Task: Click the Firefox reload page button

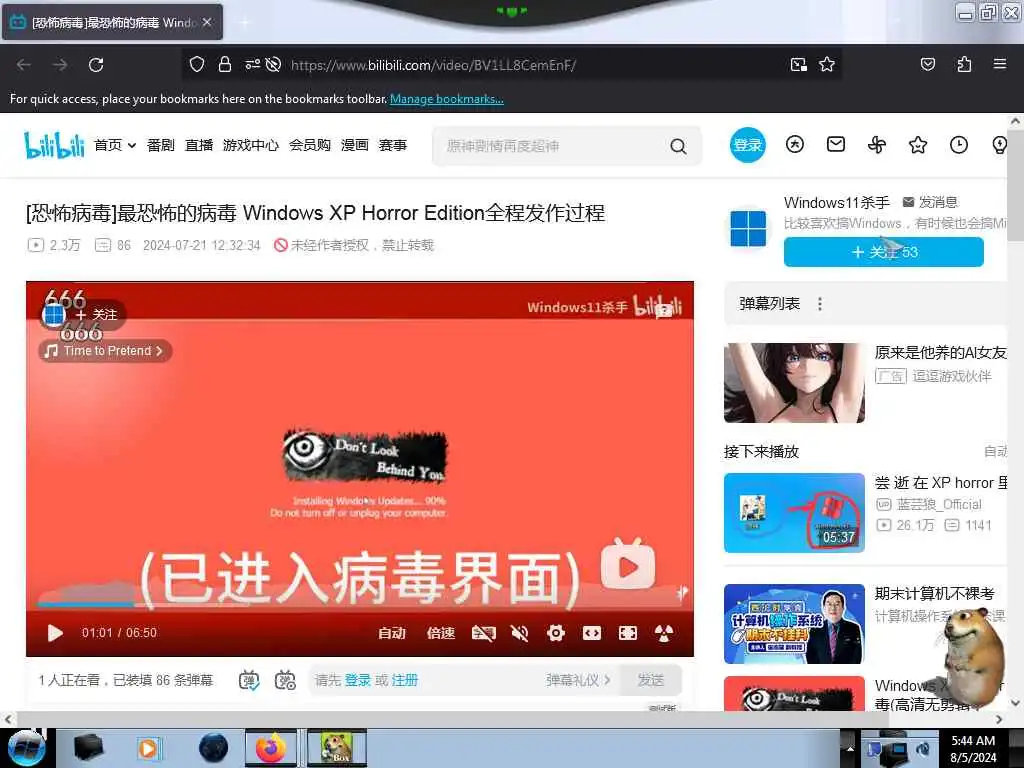Action: click(96, 65)
